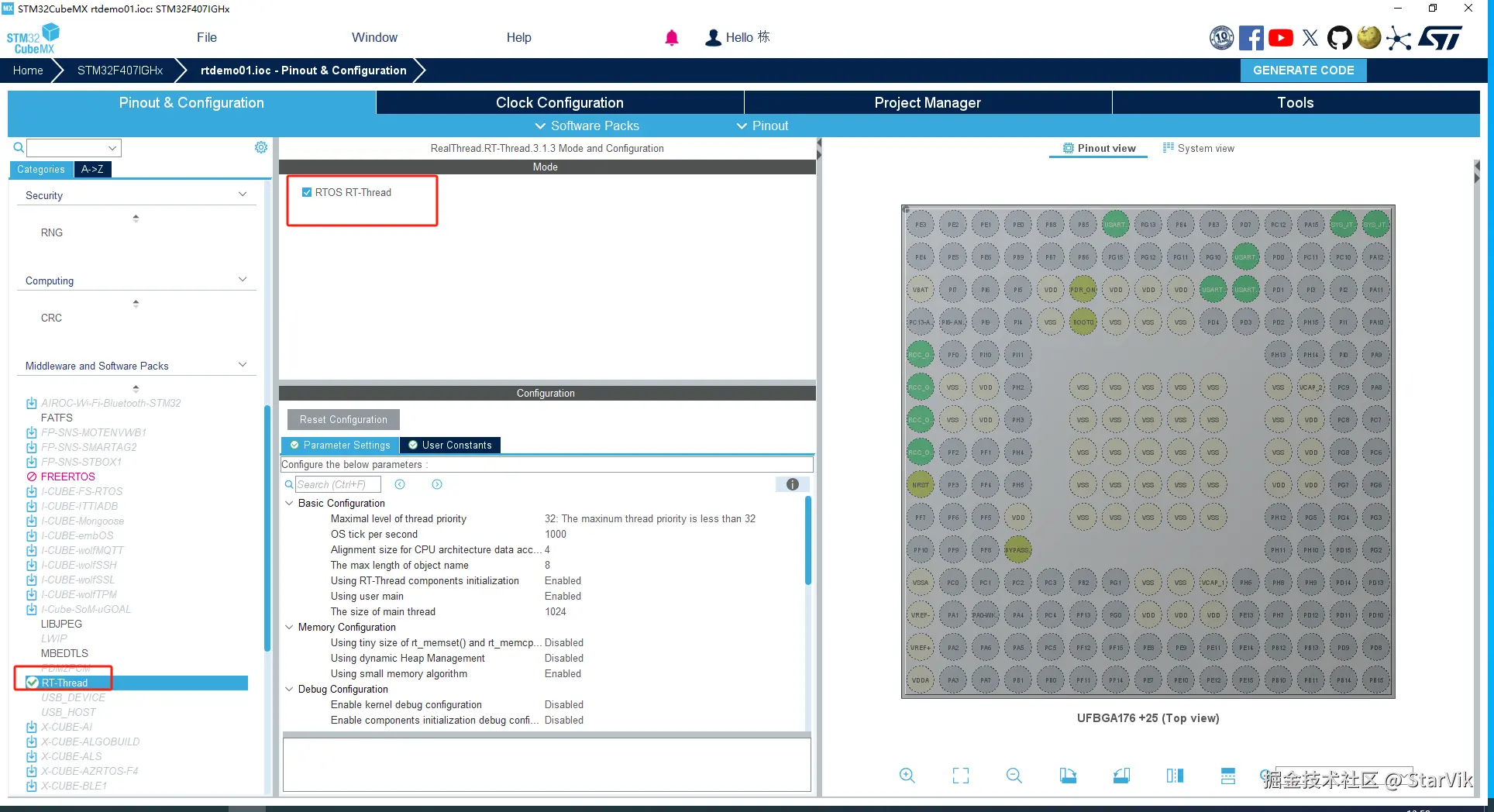The width and height of the screenshot is (1494, 812).
Task: Click the download icon beside I-CUBE-FS-RTOS
Action: coord(32,491)
